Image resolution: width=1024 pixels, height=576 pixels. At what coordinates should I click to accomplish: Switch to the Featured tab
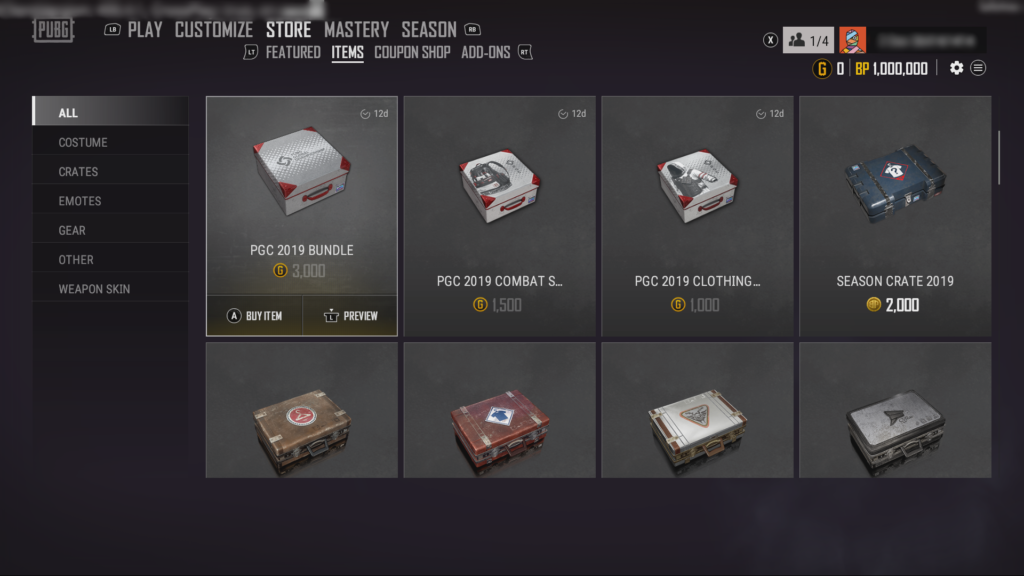coord(293,52)
